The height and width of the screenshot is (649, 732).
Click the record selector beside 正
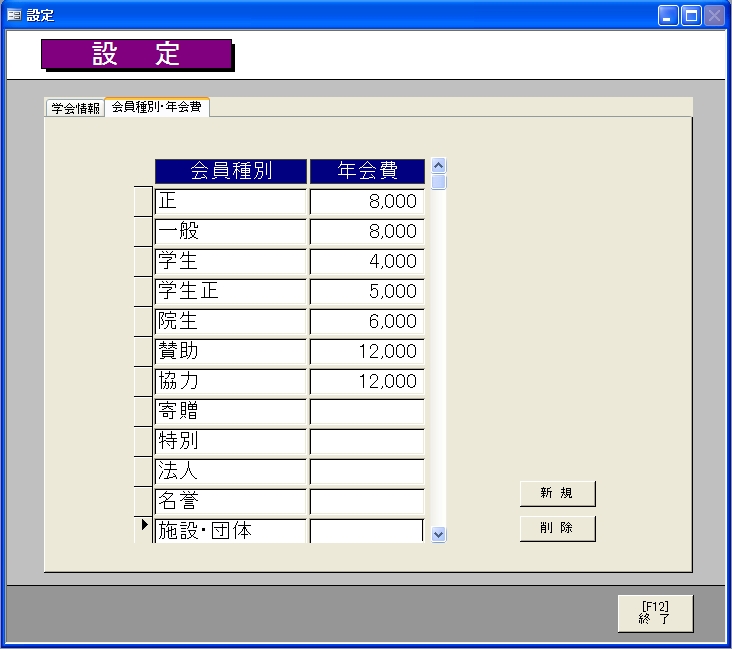(143, 201)
